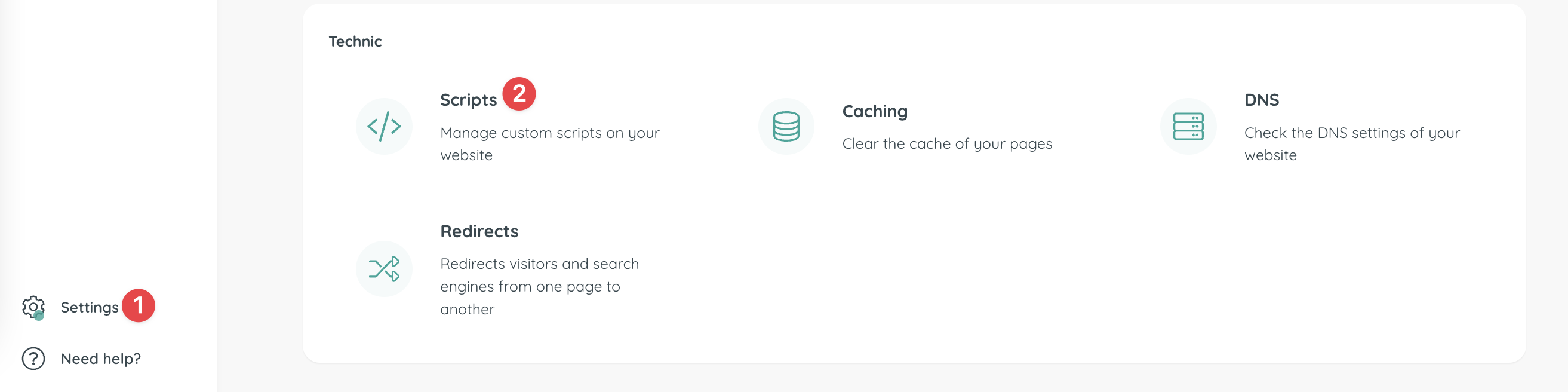The image size is (1568, 392).
Task: Open the Scripts title link
Action: [x=468, y=100]
